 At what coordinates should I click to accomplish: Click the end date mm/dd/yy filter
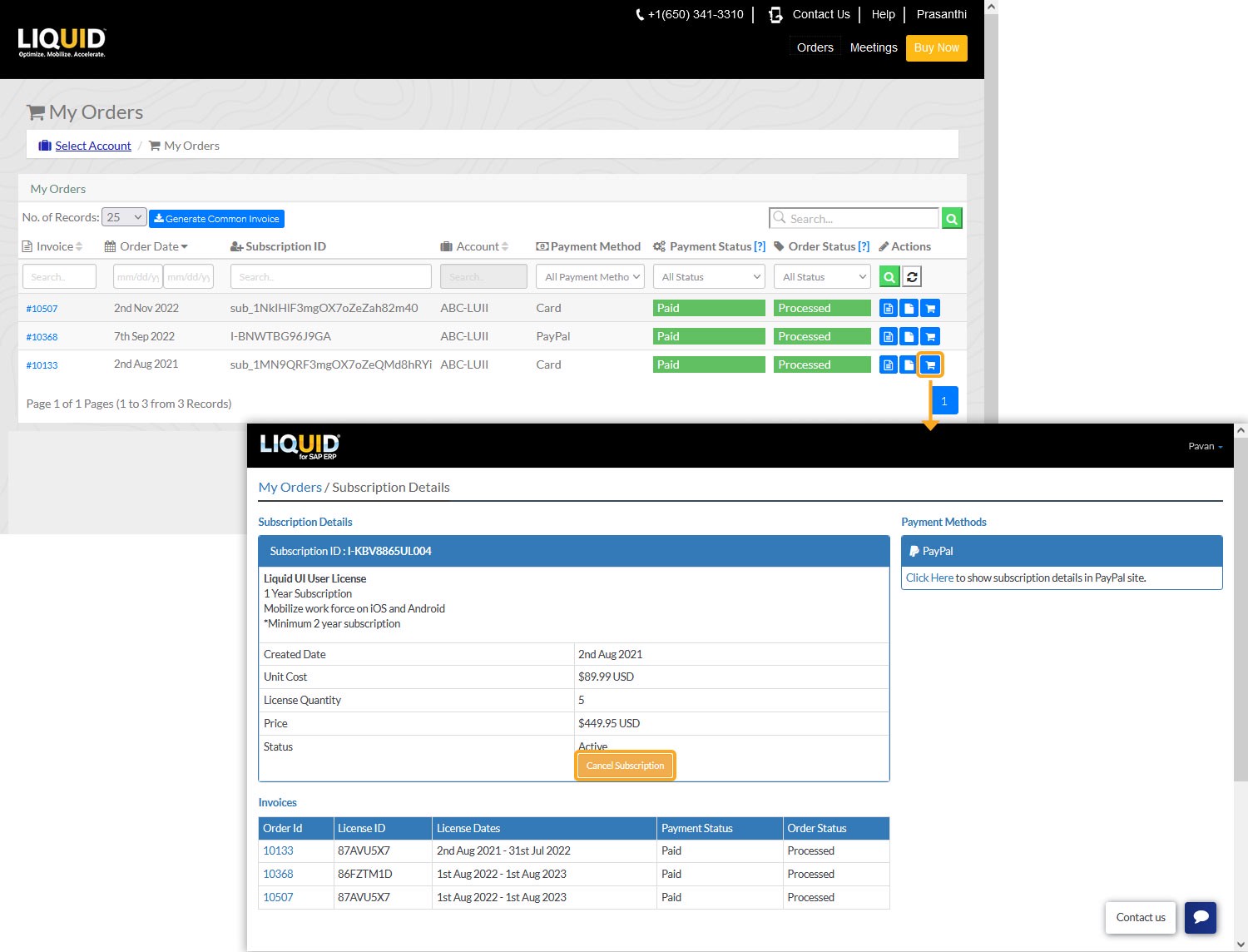tap(188, 277)
